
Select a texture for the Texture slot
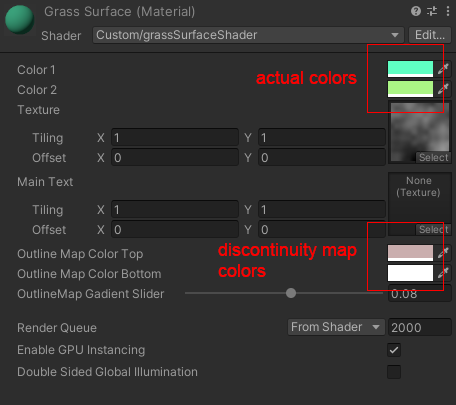point(433,157)
